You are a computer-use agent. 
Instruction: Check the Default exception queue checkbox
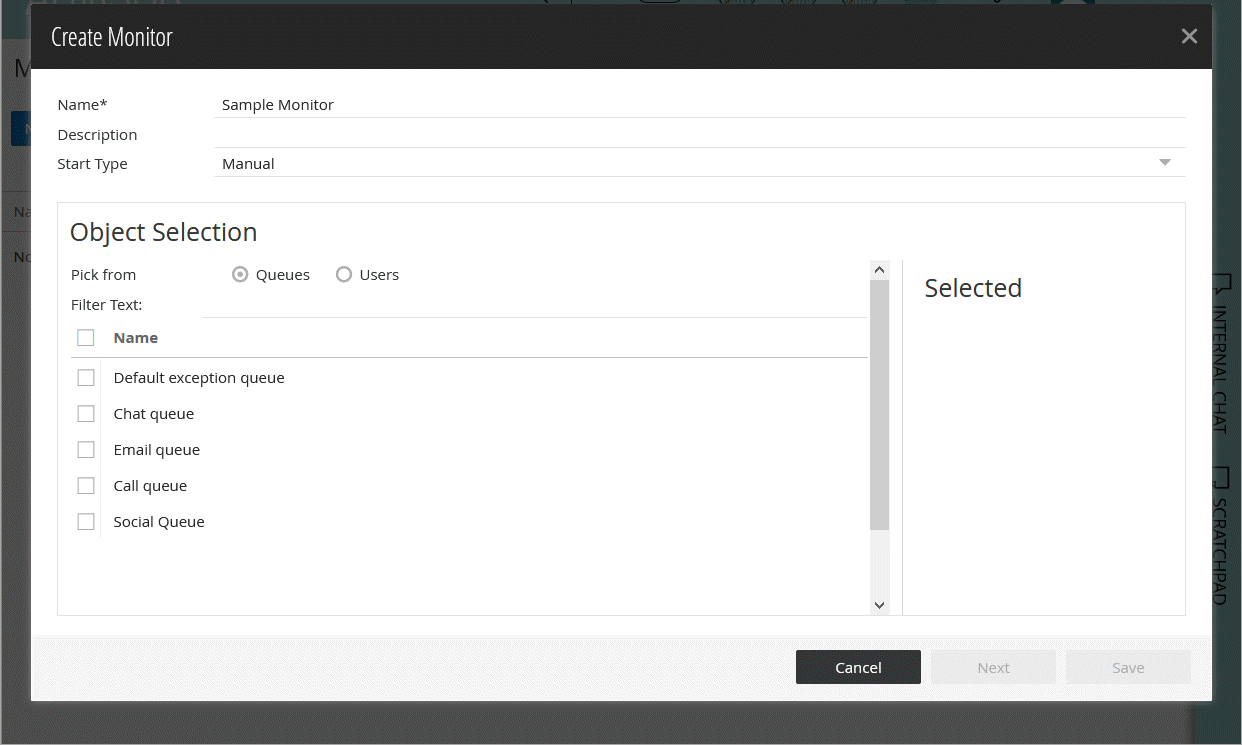[x=86, y=378]
